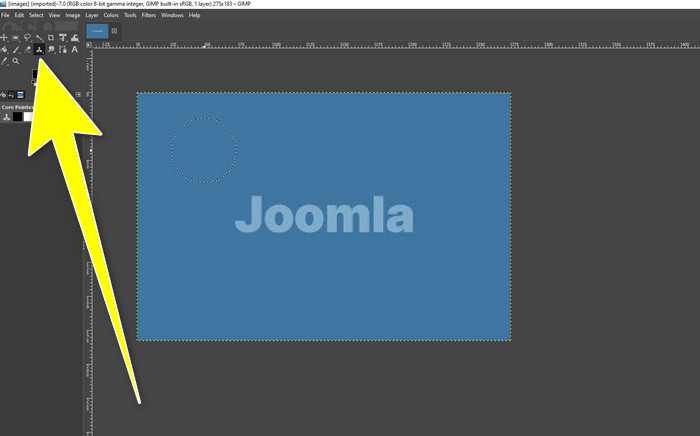This screenshot has width=700, height=436.
Task: Select the Fuzzy Select wand tool
Action: click(x=40, y=38)
